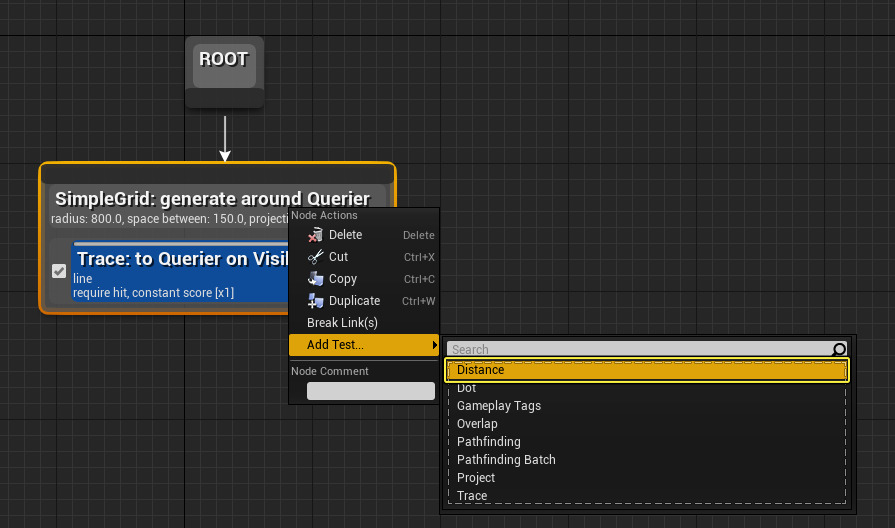Click the Ctrl+X shortcut text
Image resolution: width=895 pixels, height=528 pixels.
pos(419,257)
